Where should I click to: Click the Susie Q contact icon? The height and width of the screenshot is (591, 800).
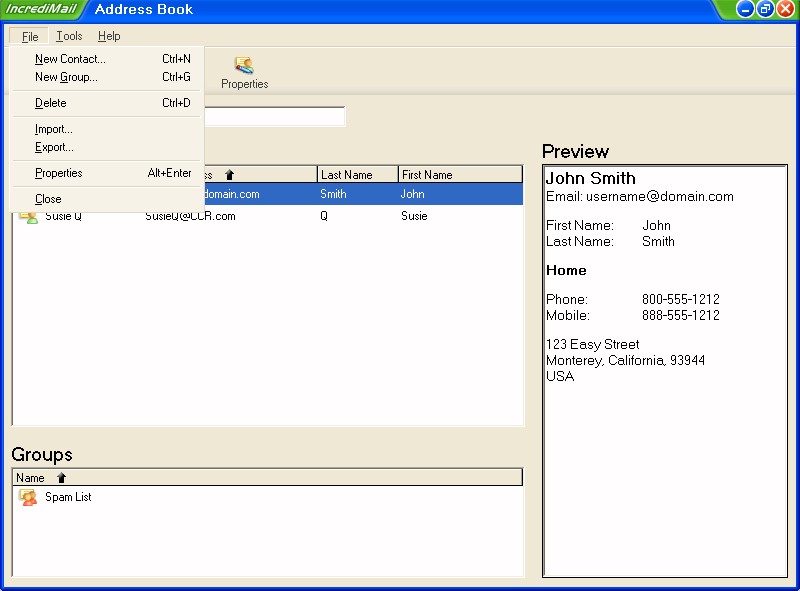click(x=28, y=217)
